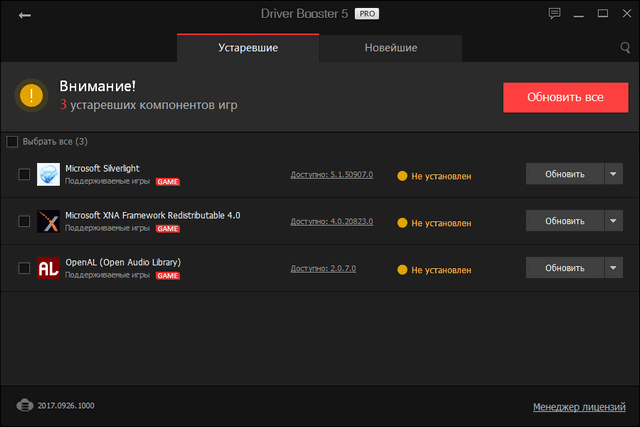Switch to the Устаревшие tab
640x427 pixels.
tap(248, 48)
